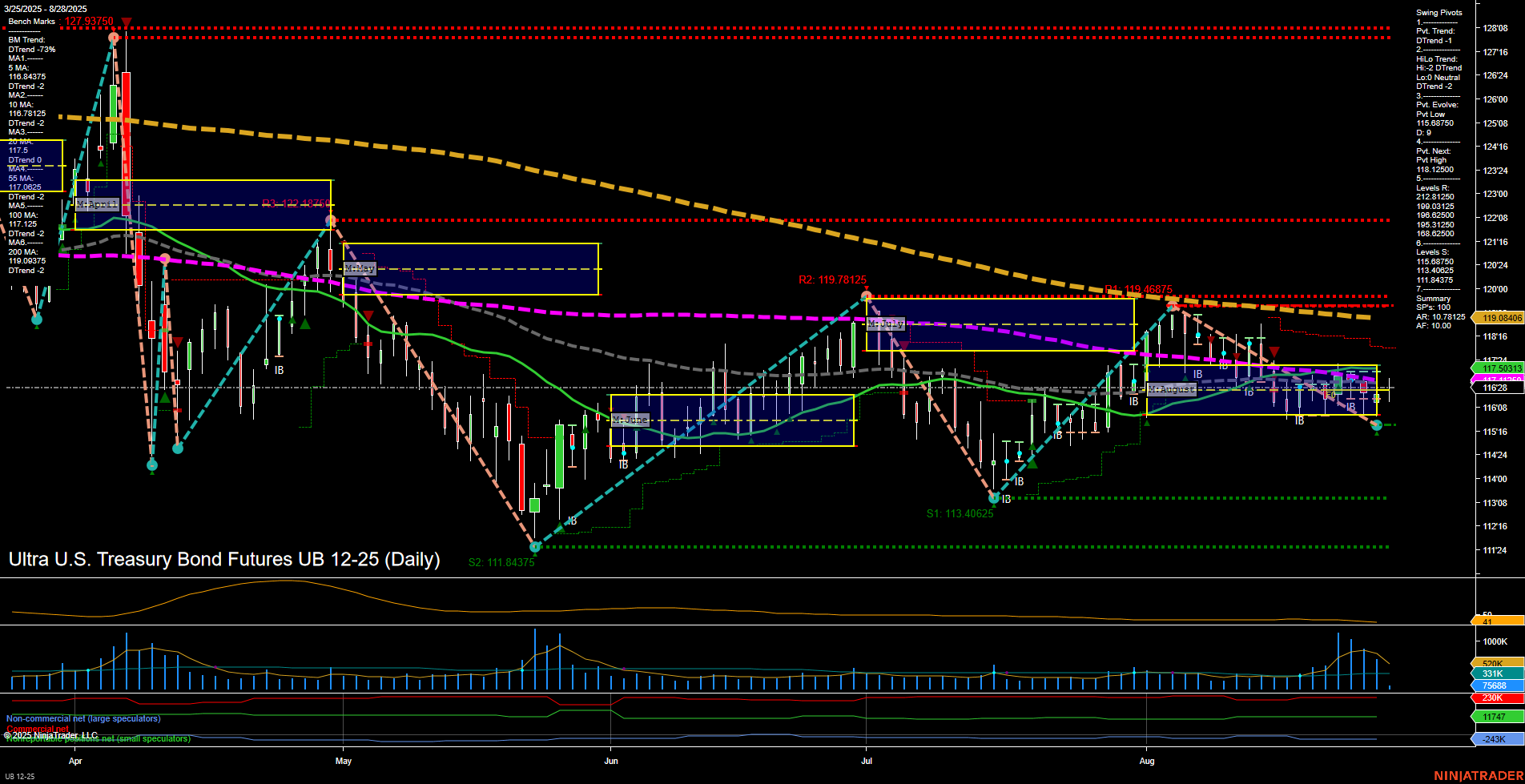Select the S2: 111.84375 support label

coord(501,563)
